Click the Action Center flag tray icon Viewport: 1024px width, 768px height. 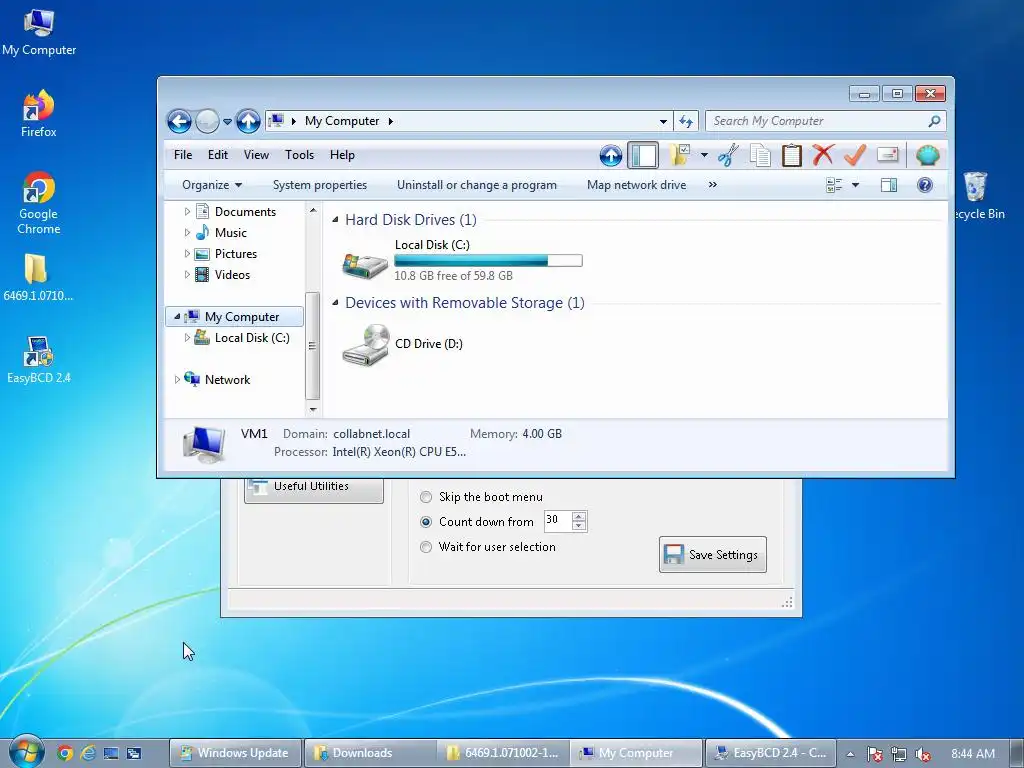tap(874, 754)
